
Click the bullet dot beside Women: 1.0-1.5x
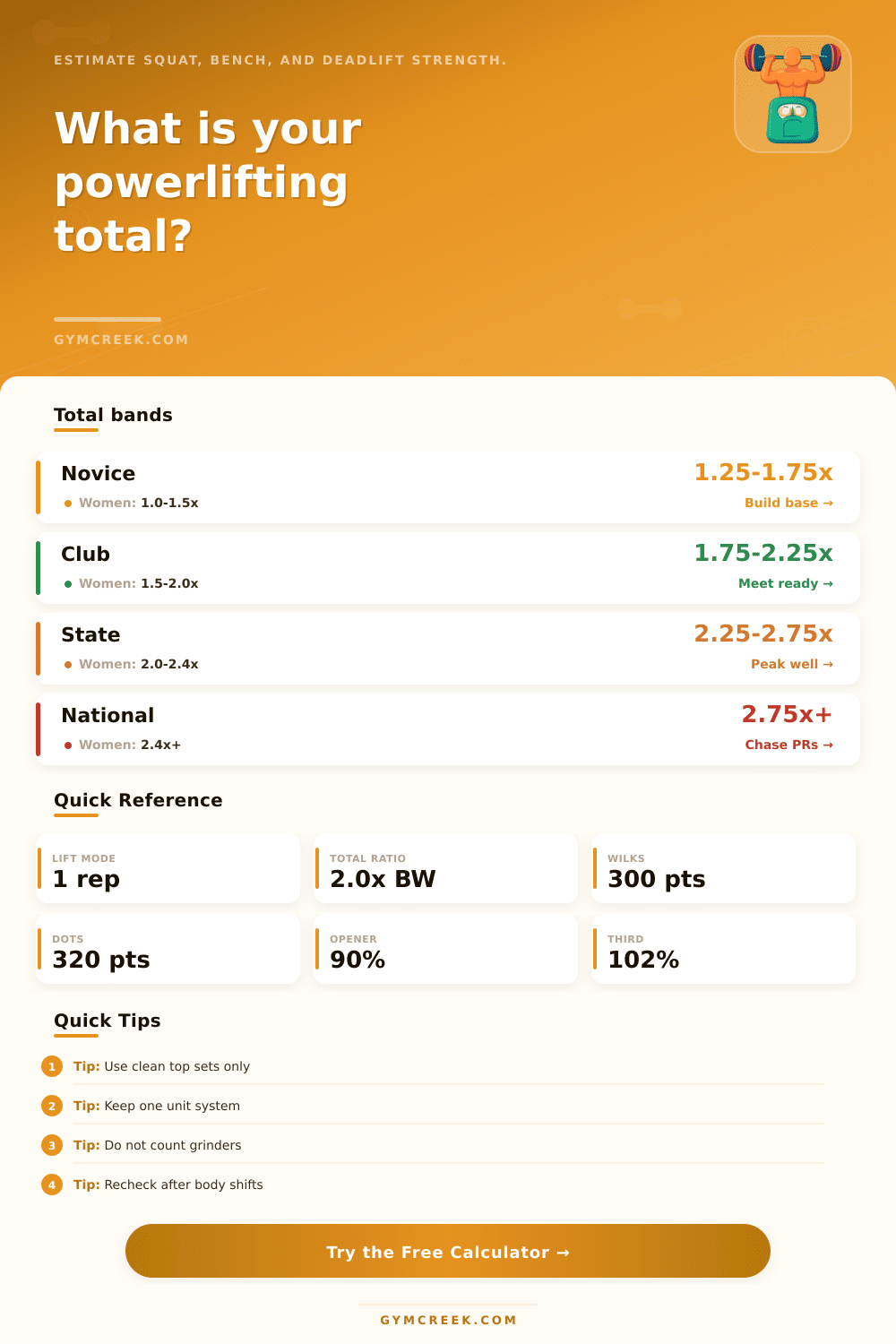[68, 503]
